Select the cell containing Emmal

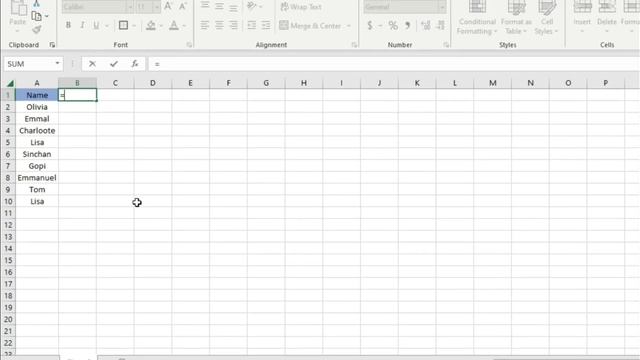(37, 119)
